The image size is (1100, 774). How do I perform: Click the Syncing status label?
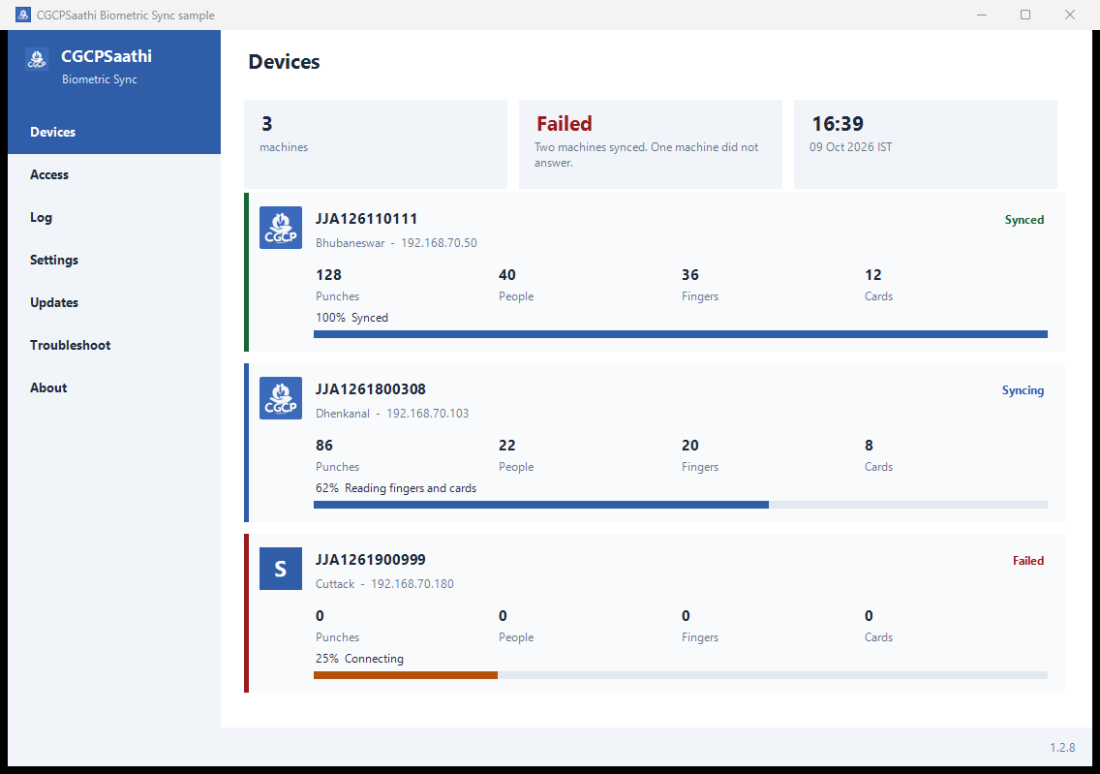1023,390
